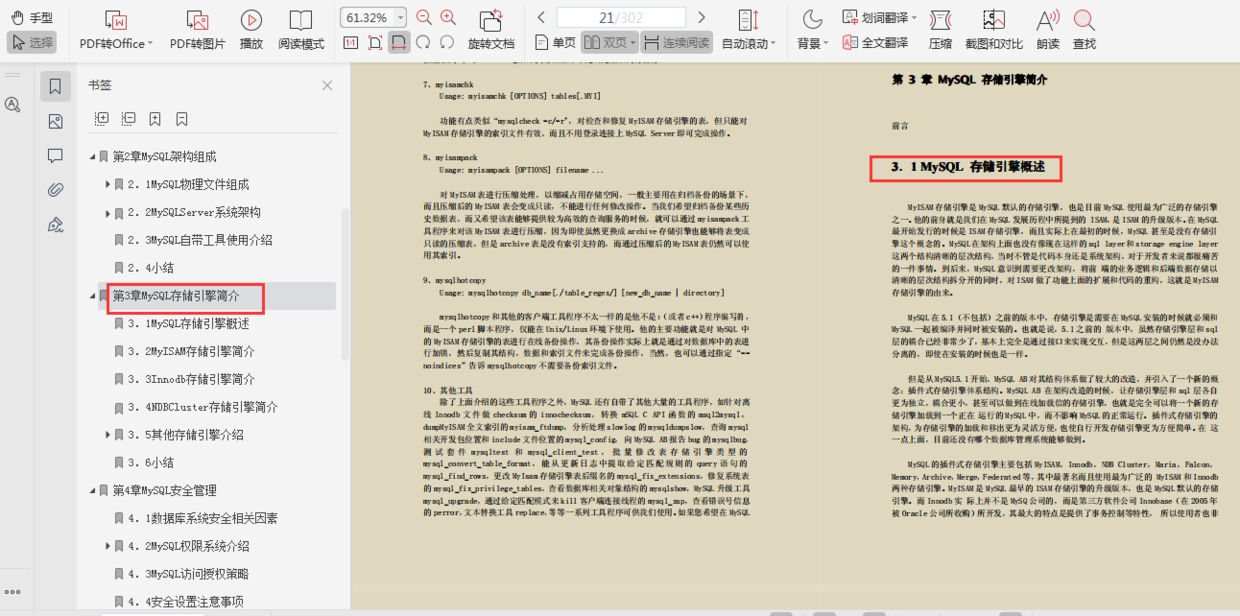The width and height of the screenshot is (1240, 616).
Task: Compress the PDF with 压缩
Action: 940,31
